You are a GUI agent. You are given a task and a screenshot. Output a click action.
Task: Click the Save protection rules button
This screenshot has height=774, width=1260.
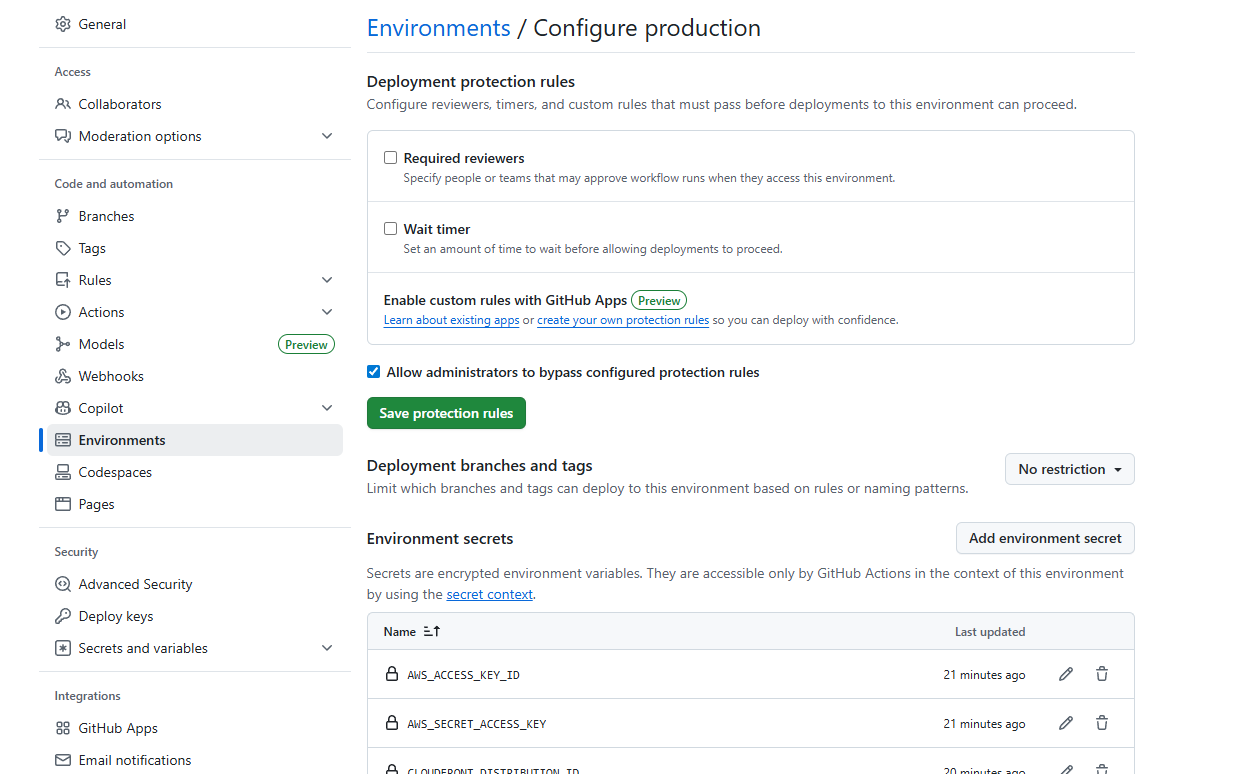coord(446,413)
